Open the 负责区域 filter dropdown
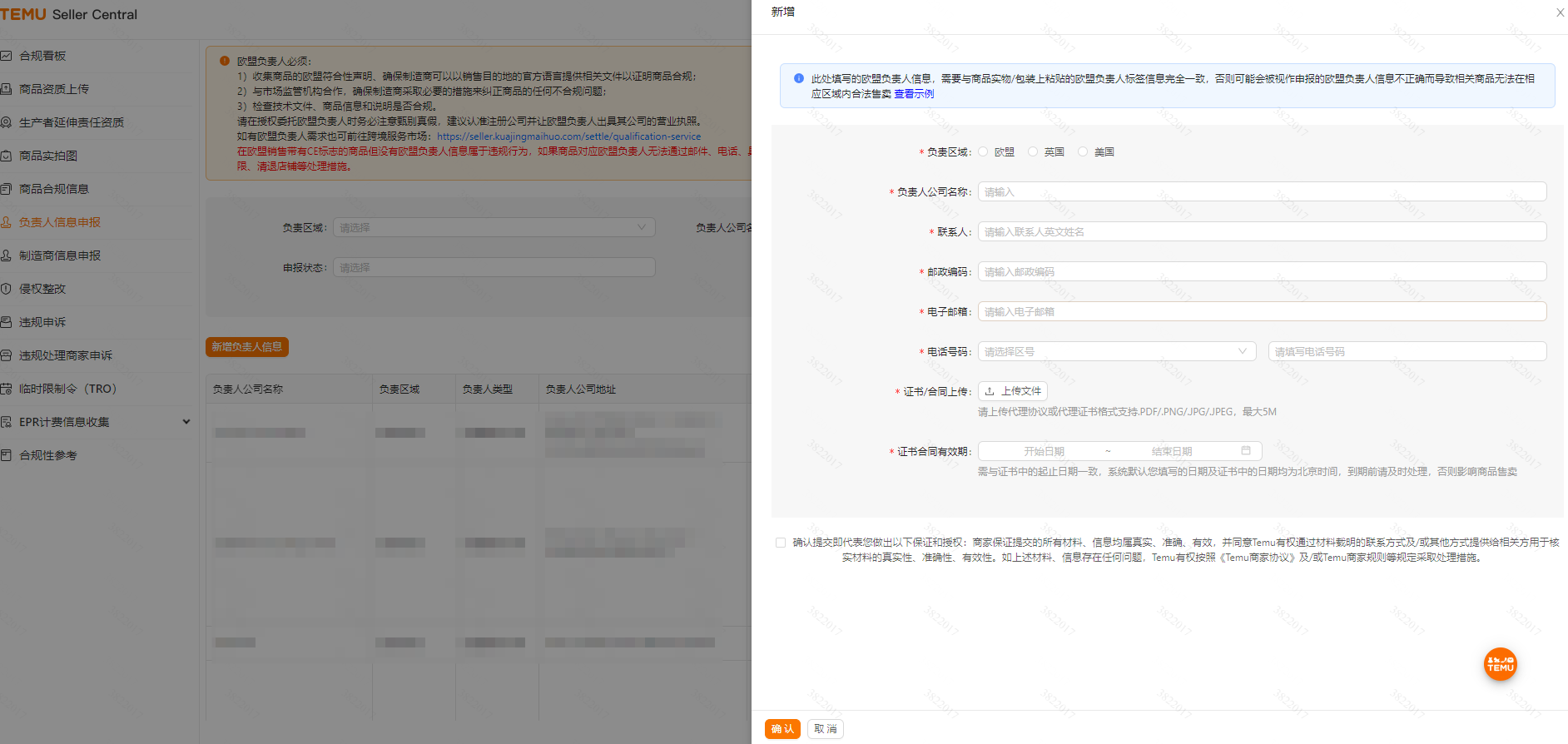Image resolution: width=1568 pixels, height=744 pixels. click(494, 227)
